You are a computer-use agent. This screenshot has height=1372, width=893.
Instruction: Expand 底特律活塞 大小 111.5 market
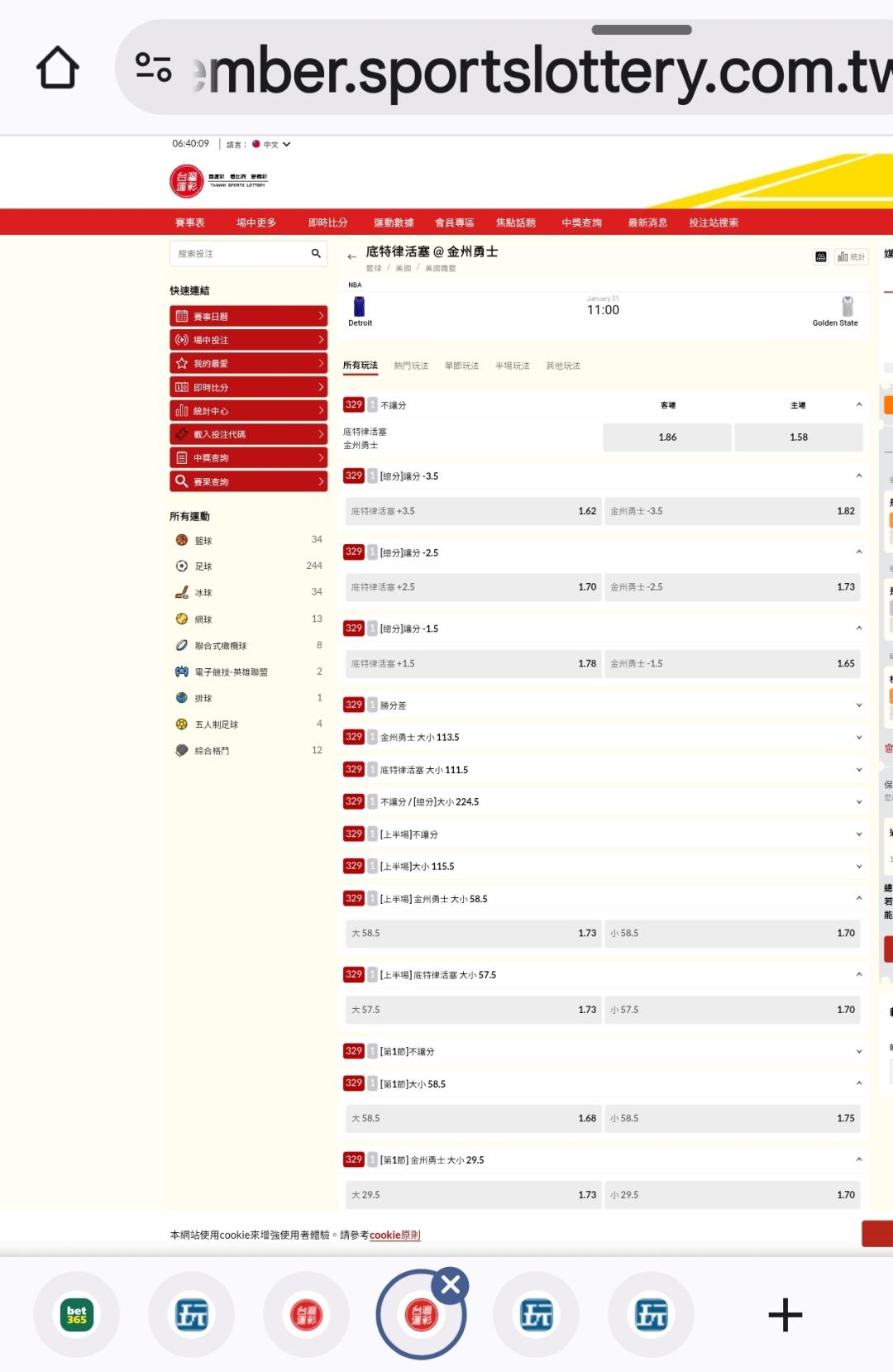(604, 770)
